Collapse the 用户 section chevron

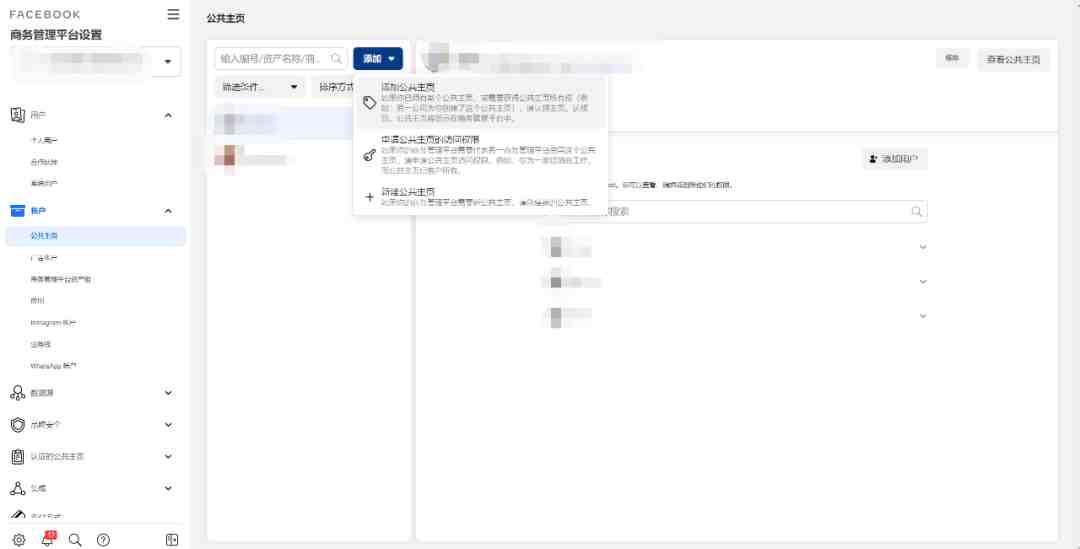(168, 116)
